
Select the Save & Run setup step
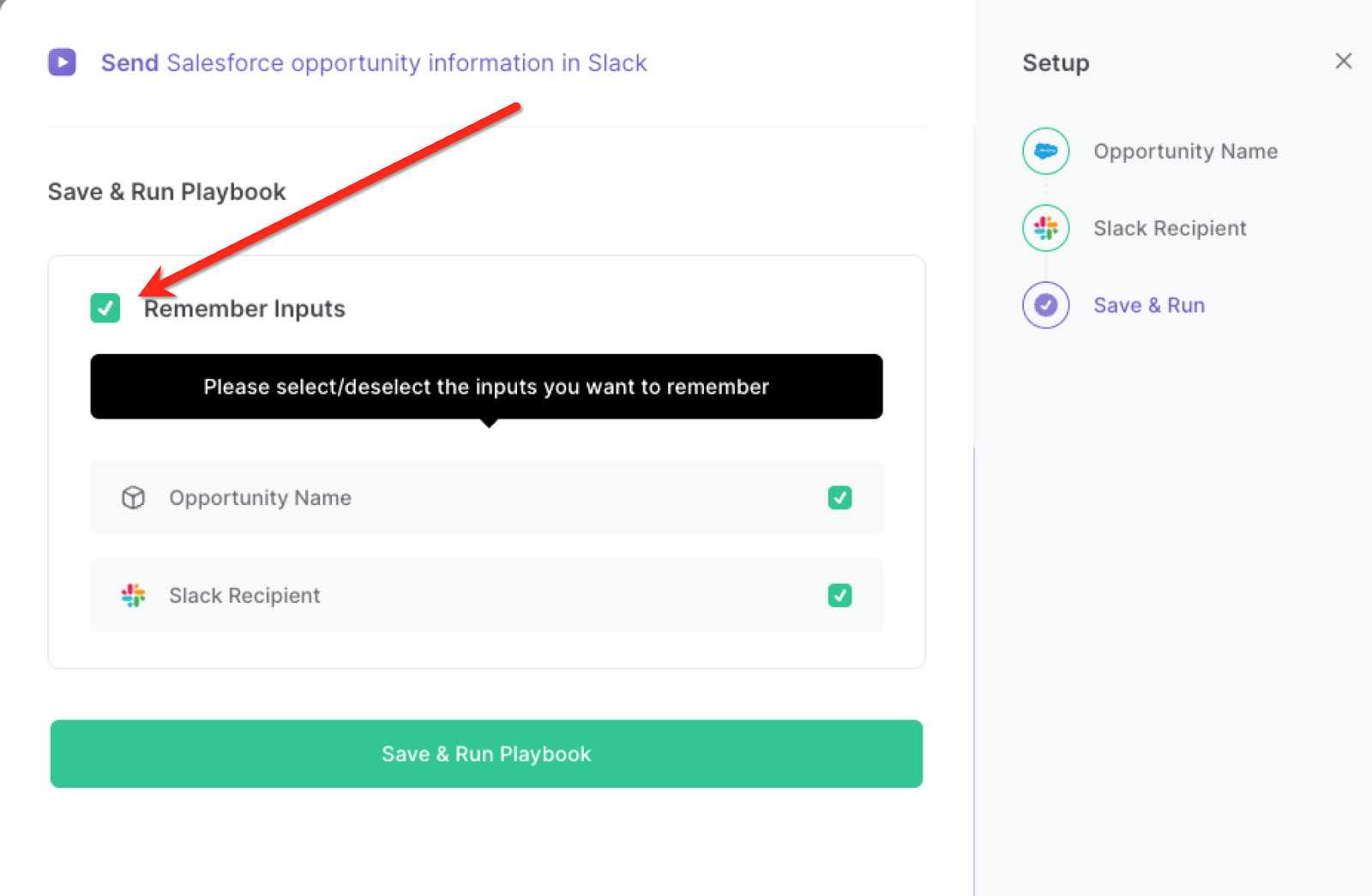[x=1149, y=305]
